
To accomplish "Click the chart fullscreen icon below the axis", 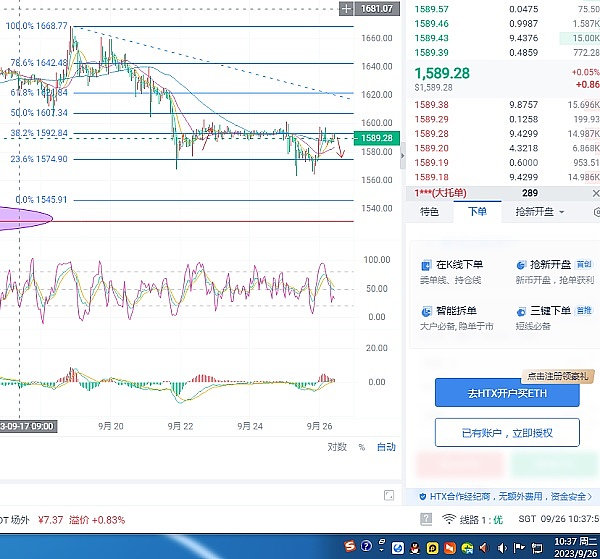I will click(x=389, y=495).
